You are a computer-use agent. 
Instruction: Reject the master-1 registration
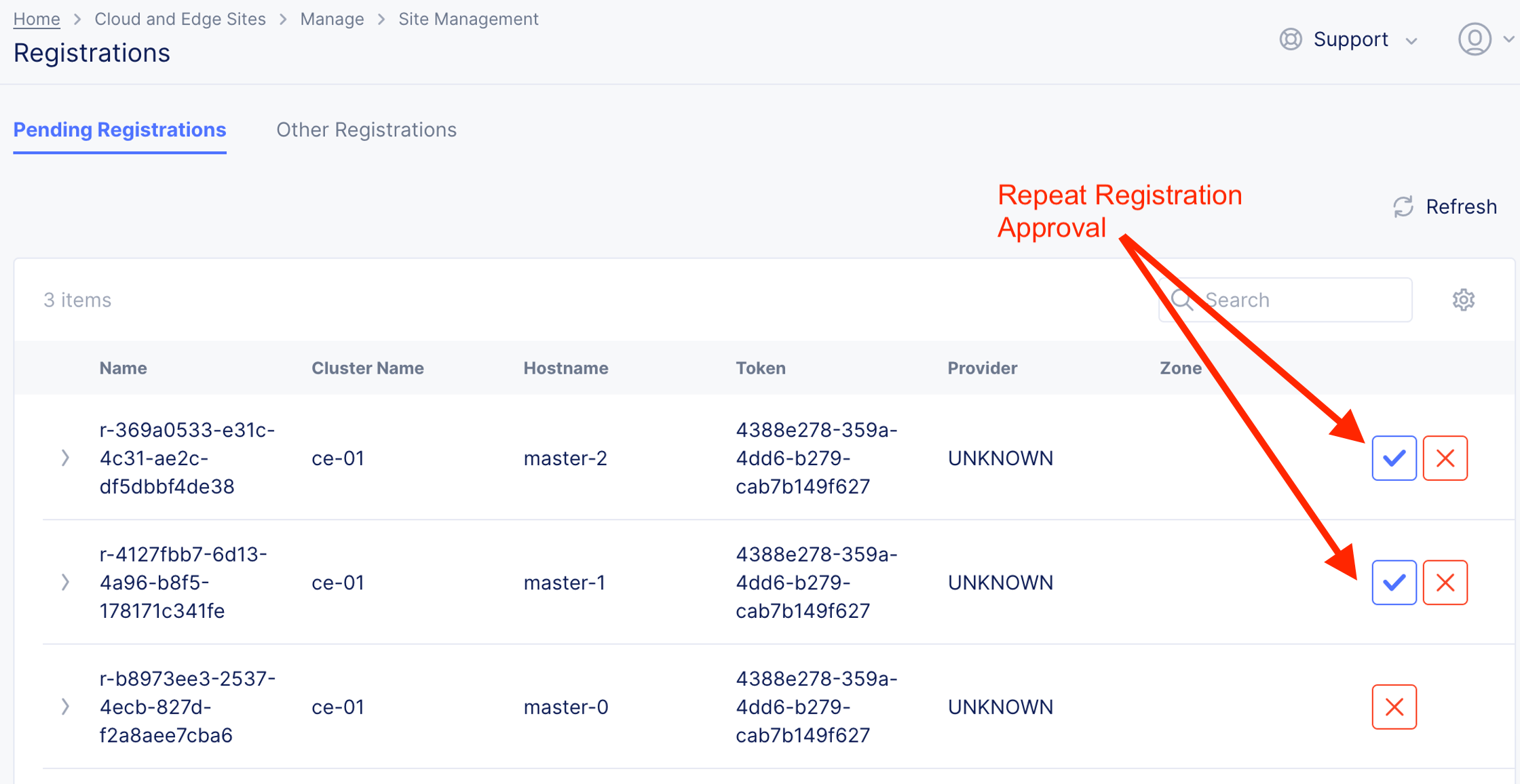(1445, 583)
